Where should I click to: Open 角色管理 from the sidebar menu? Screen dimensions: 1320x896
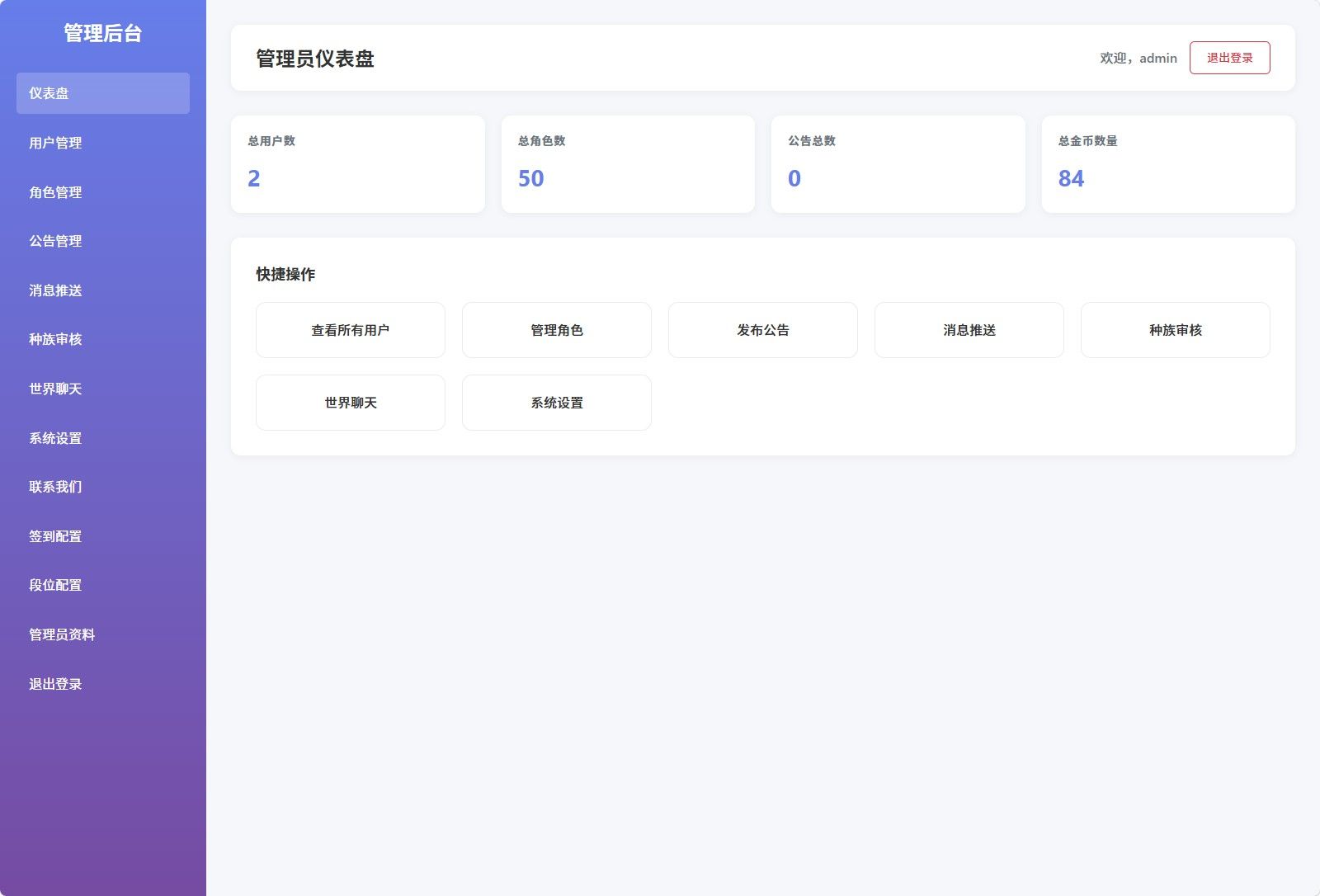[x=54, y=191]
